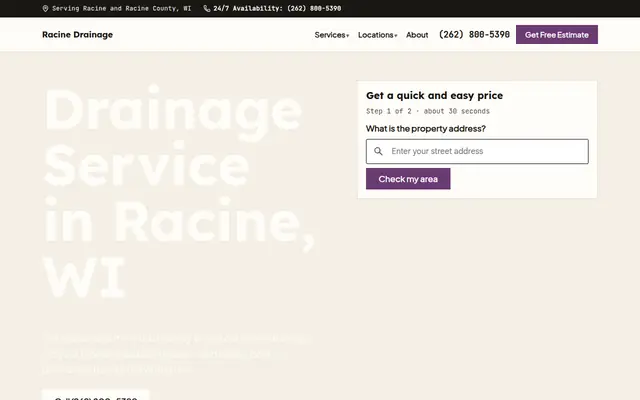
Task: Expand the Locations dropdown menu
Action: pyautogui.click(x=378, y=35)
